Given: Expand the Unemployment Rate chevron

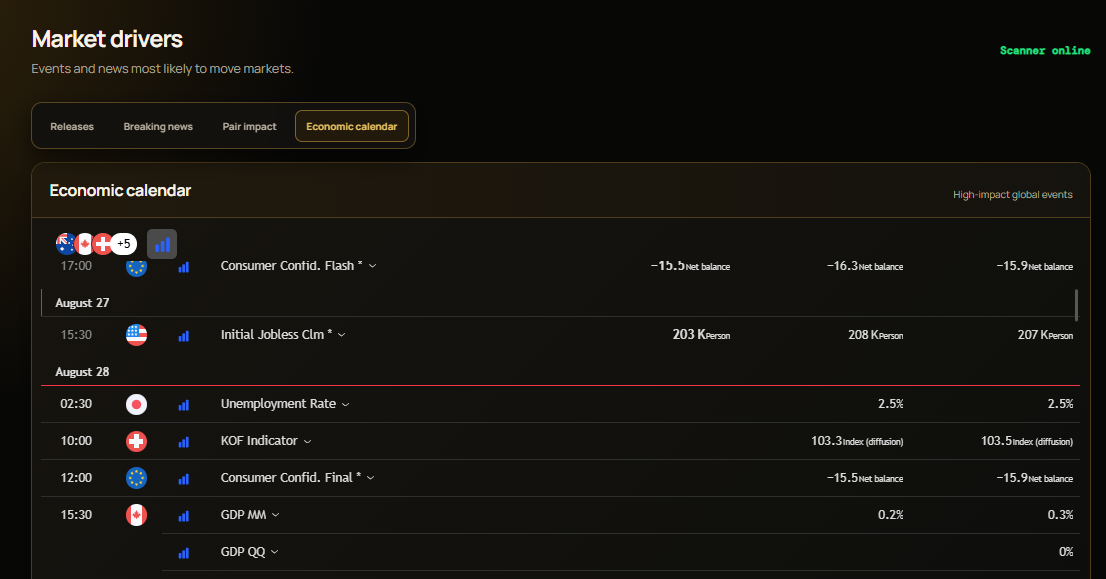Looking at the screenshot, I should coord(346,404).
